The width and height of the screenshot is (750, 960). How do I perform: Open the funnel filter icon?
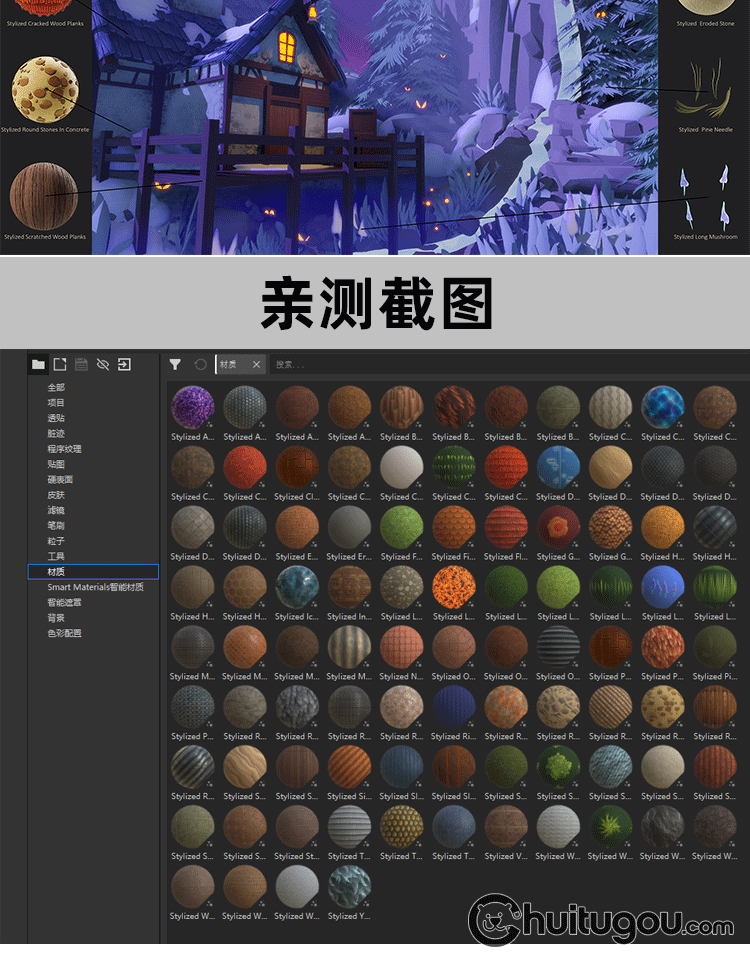(175, 365)
